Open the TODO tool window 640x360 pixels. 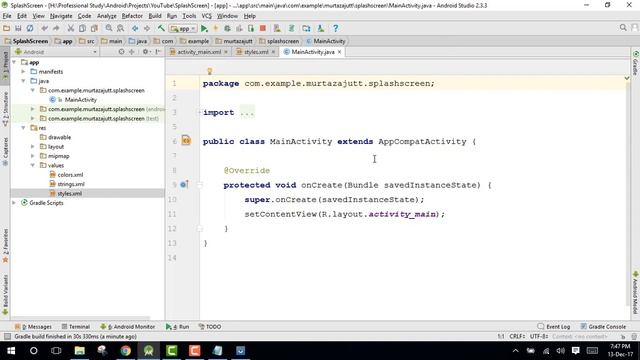(210, 327)
